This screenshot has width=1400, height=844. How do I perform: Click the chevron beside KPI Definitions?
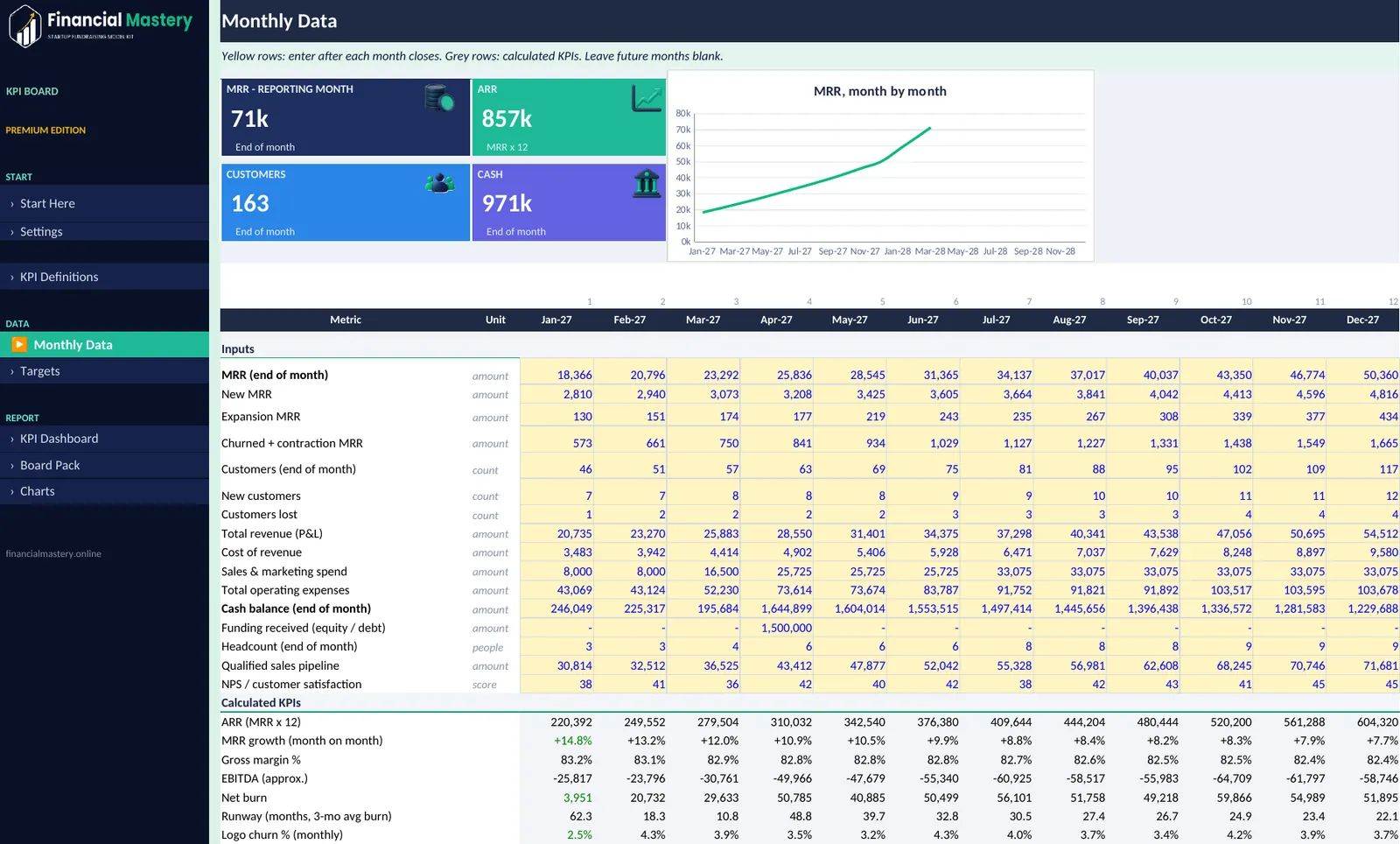click(11, 278)
